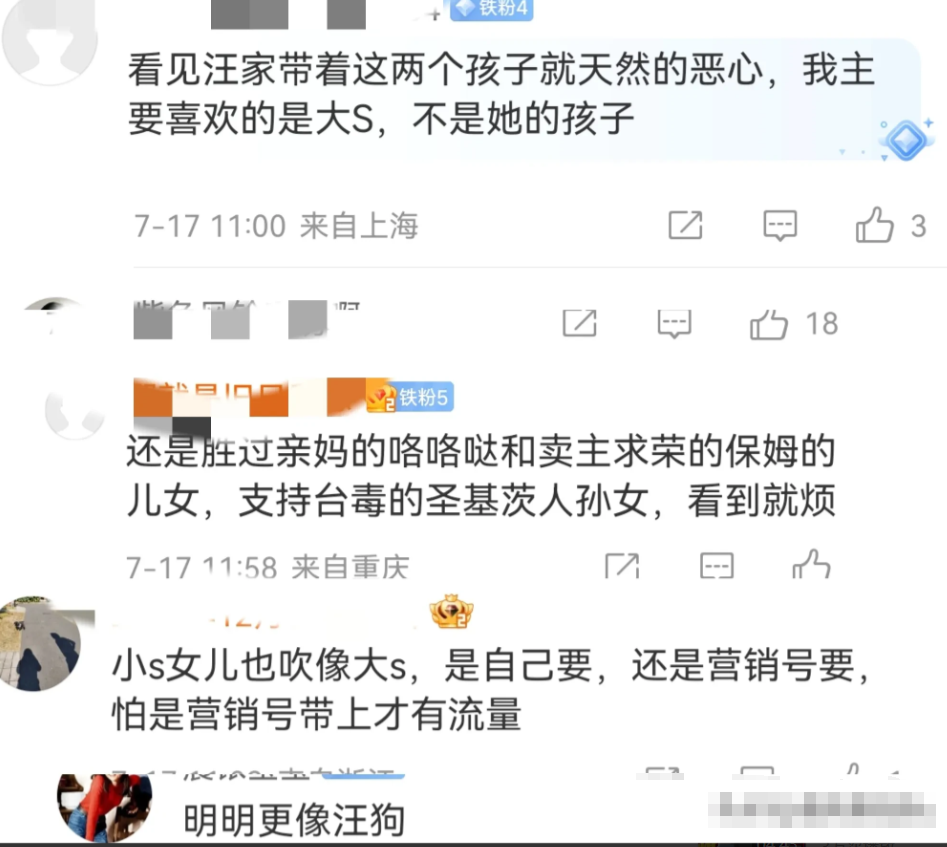Image resolution: width=947 pixels, height=847 pixels.
Task: Like the comment posted from 重庆
Action: tap(811, 564)
